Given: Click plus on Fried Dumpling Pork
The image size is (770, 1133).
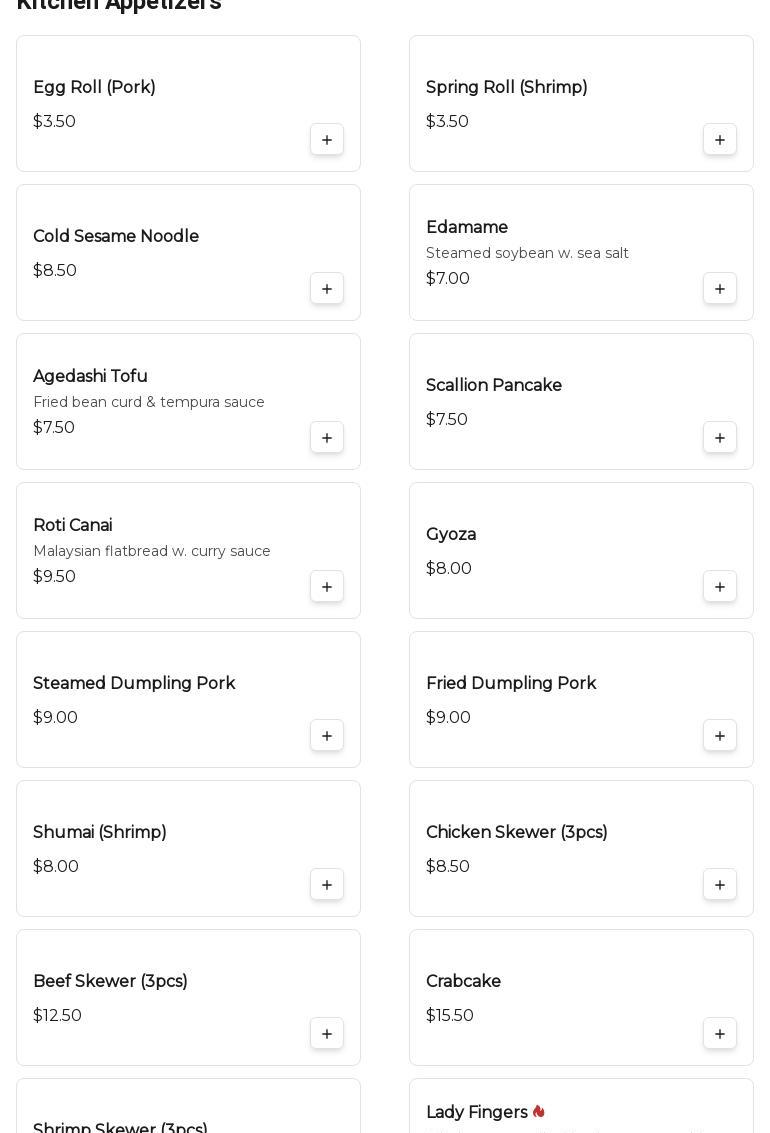Looking at the screenshot, I should (720, 736).
